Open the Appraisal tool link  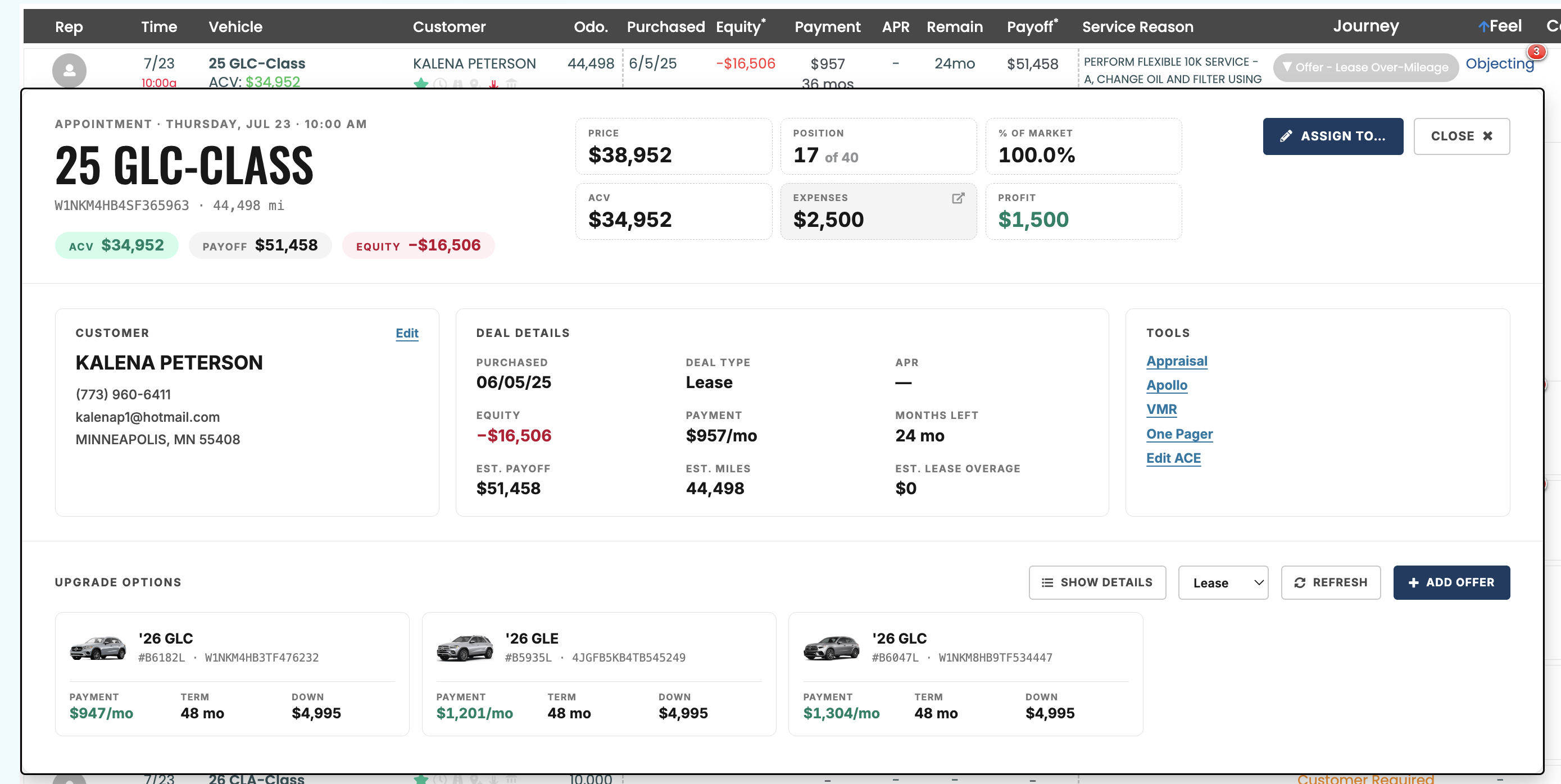tap(1176, 361)
